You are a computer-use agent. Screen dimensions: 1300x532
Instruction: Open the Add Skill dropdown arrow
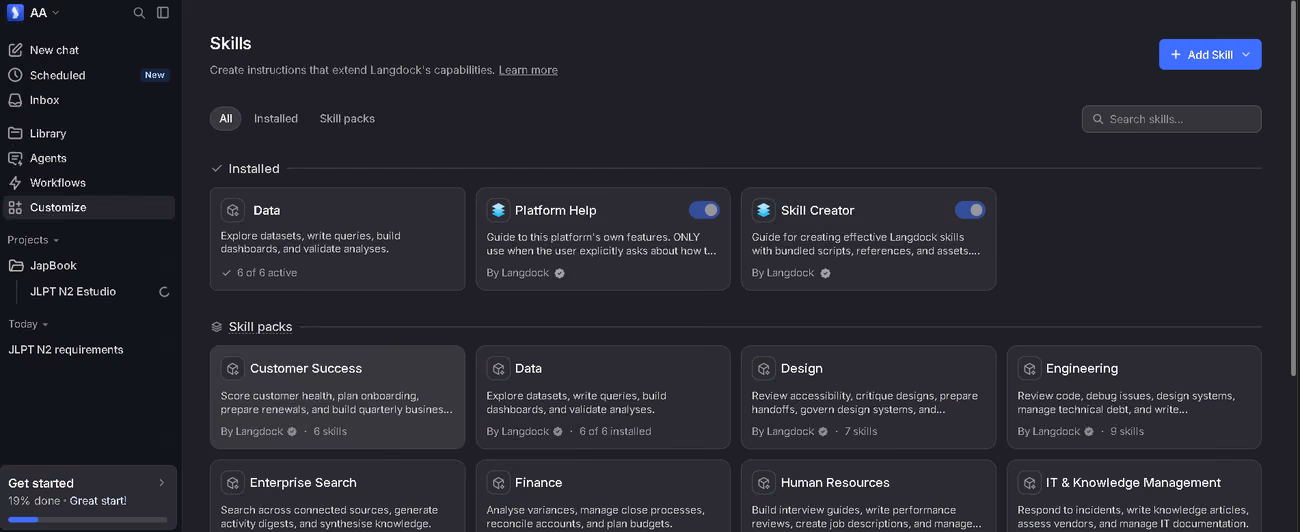pyautogui.click(x=1245, y=55)
